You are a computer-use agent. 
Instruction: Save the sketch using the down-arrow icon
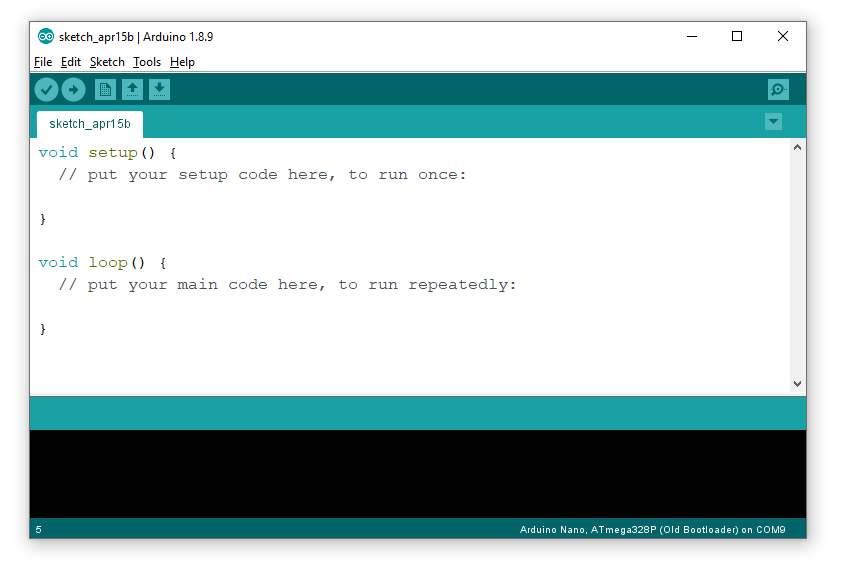point(159,89)
